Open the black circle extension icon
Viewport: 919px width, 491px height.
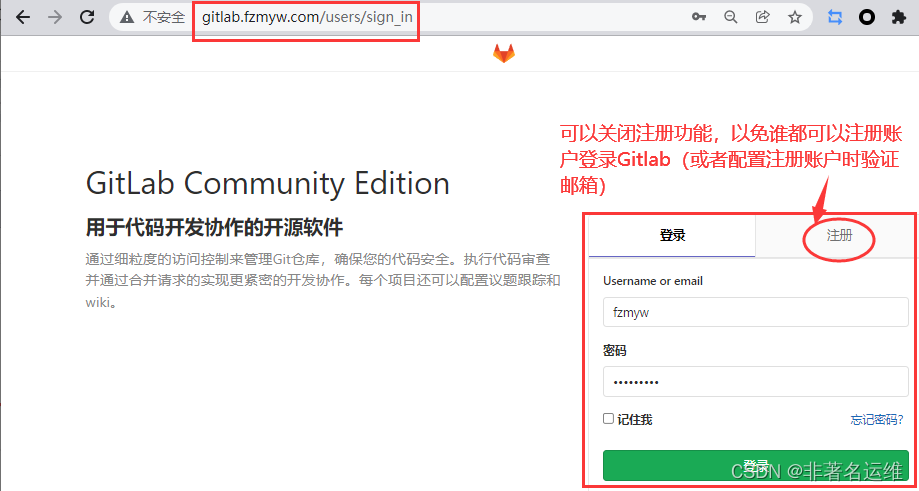(x=867, y=18)
